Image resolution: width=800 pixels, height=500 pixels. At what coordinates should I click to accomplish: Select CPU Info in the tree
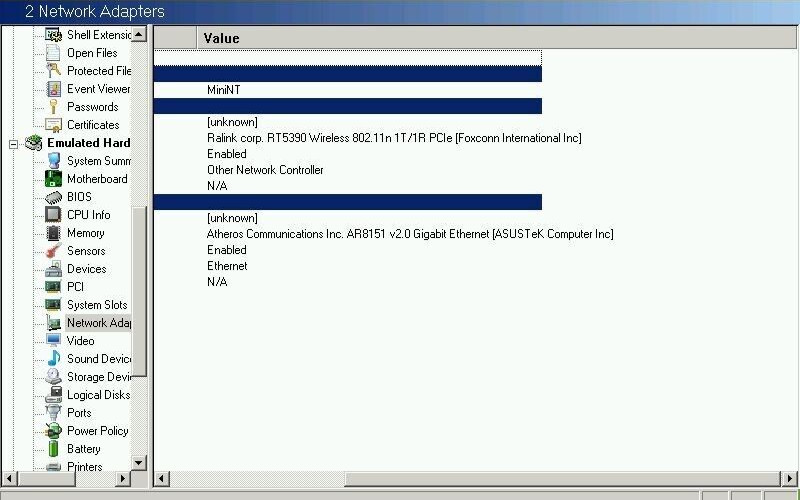coord(88,215)
